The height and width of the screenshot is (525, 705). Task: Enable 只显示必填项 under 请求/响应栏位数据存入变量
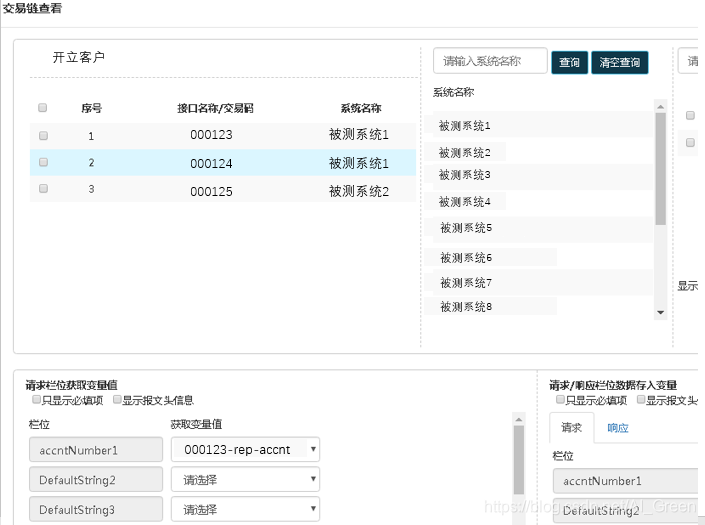[560, 399]
